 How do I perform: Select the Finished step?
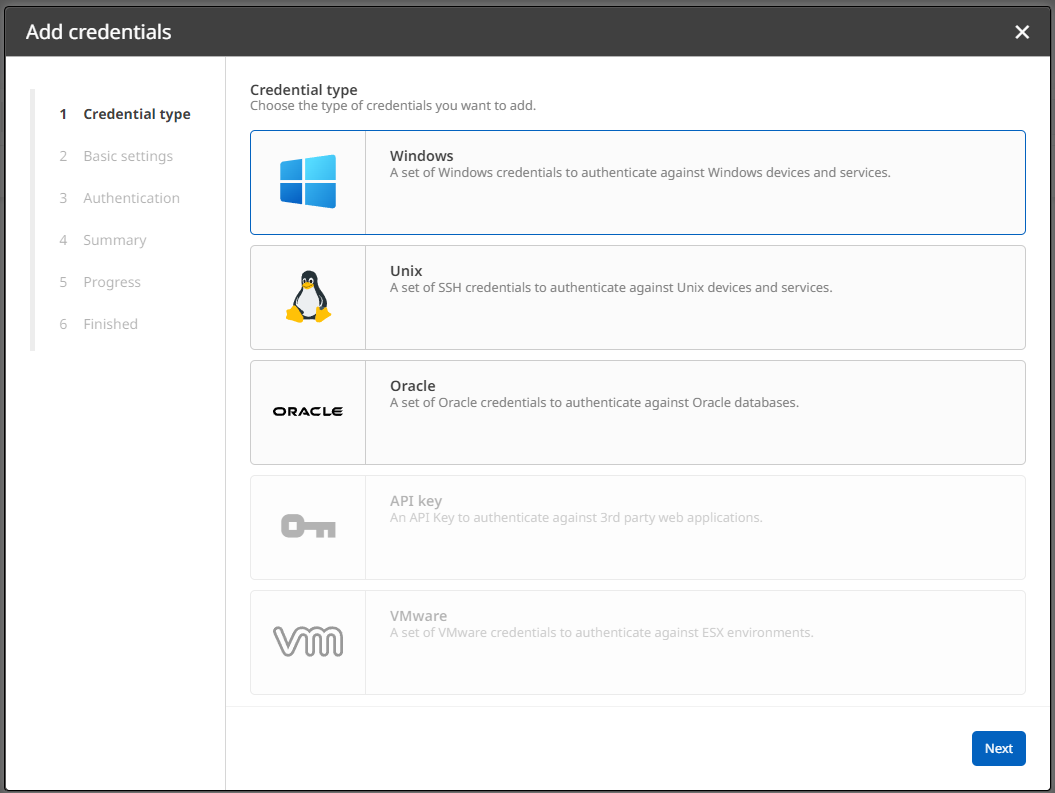110,324
